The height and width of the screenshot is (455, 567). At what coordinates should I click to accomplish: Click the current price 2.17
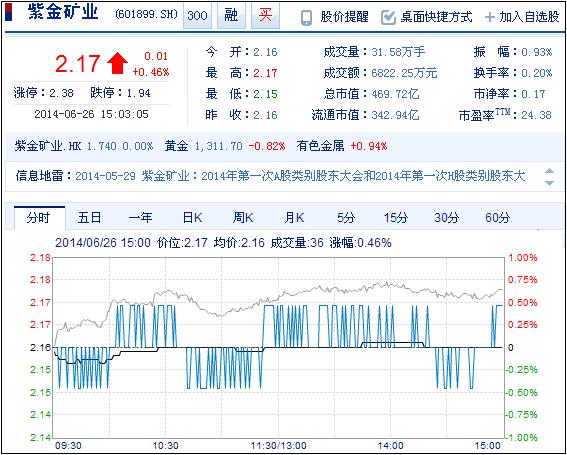[x=77, y=63]
